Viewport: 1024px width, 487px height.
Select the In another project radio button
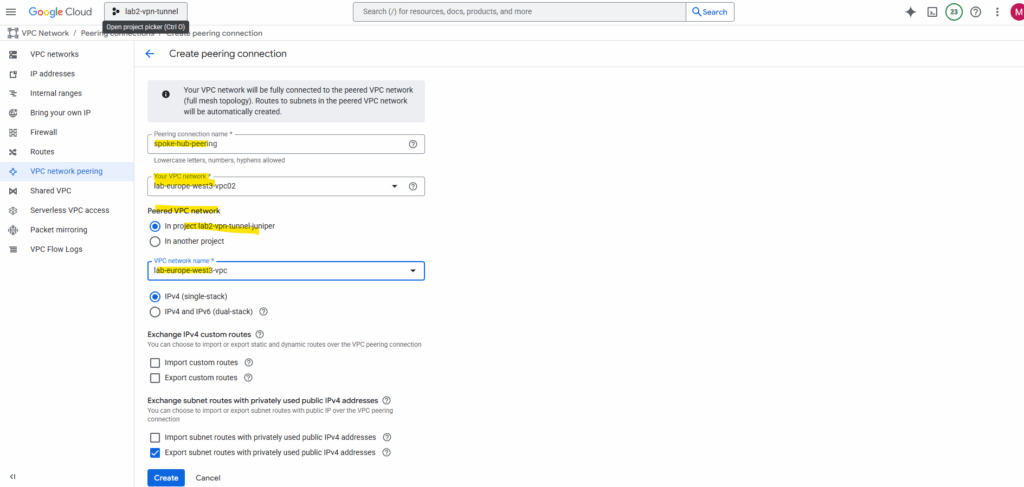click(155, 241)
